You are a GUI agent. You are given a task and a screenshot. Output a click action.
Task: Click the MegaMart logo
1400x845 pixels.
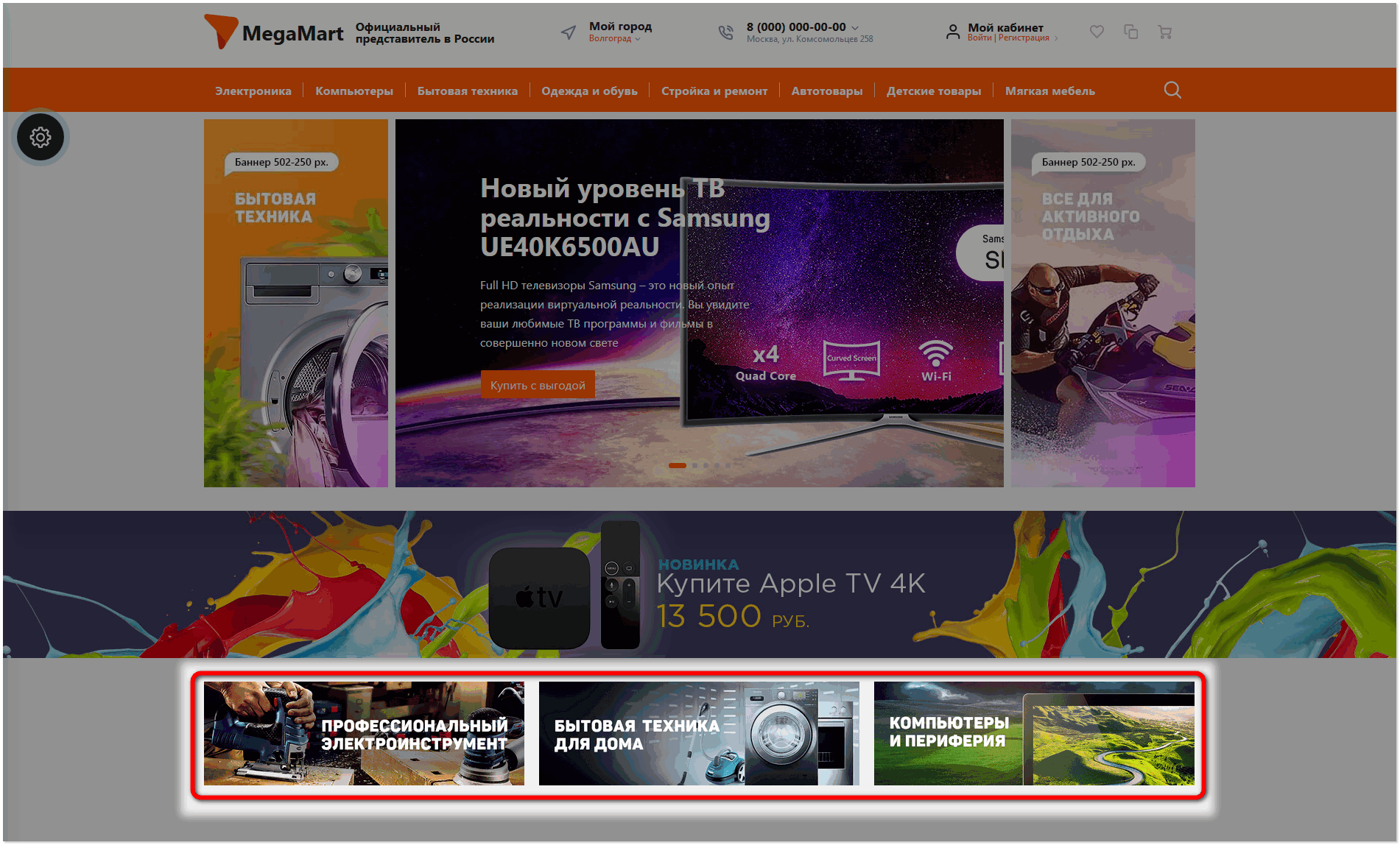click(273, 32)
